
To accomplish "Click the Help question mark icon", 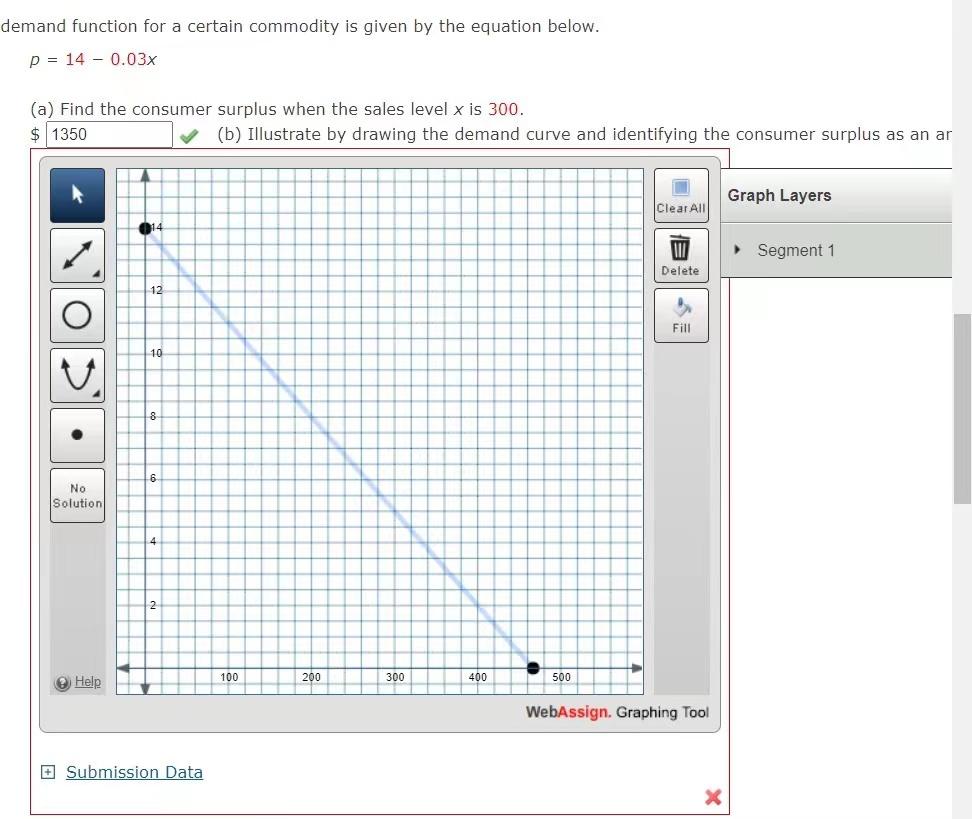I will 62,682.
